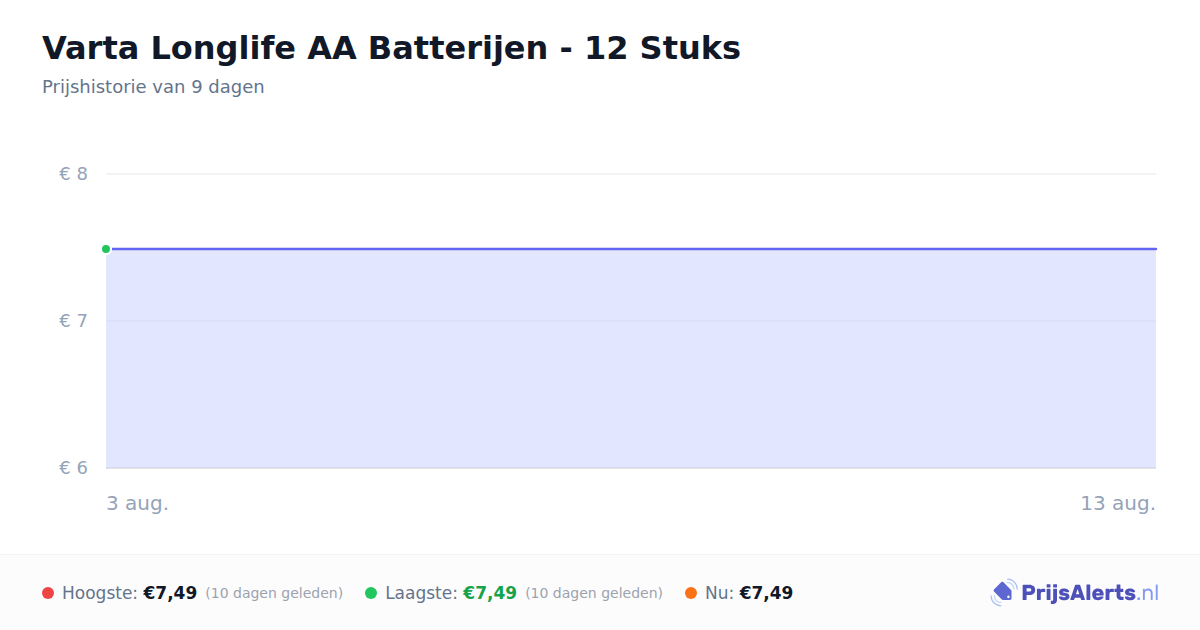1200x630 pixels.
Task: Click the Hoogste price €7,49 value
Action: point(170,593)
